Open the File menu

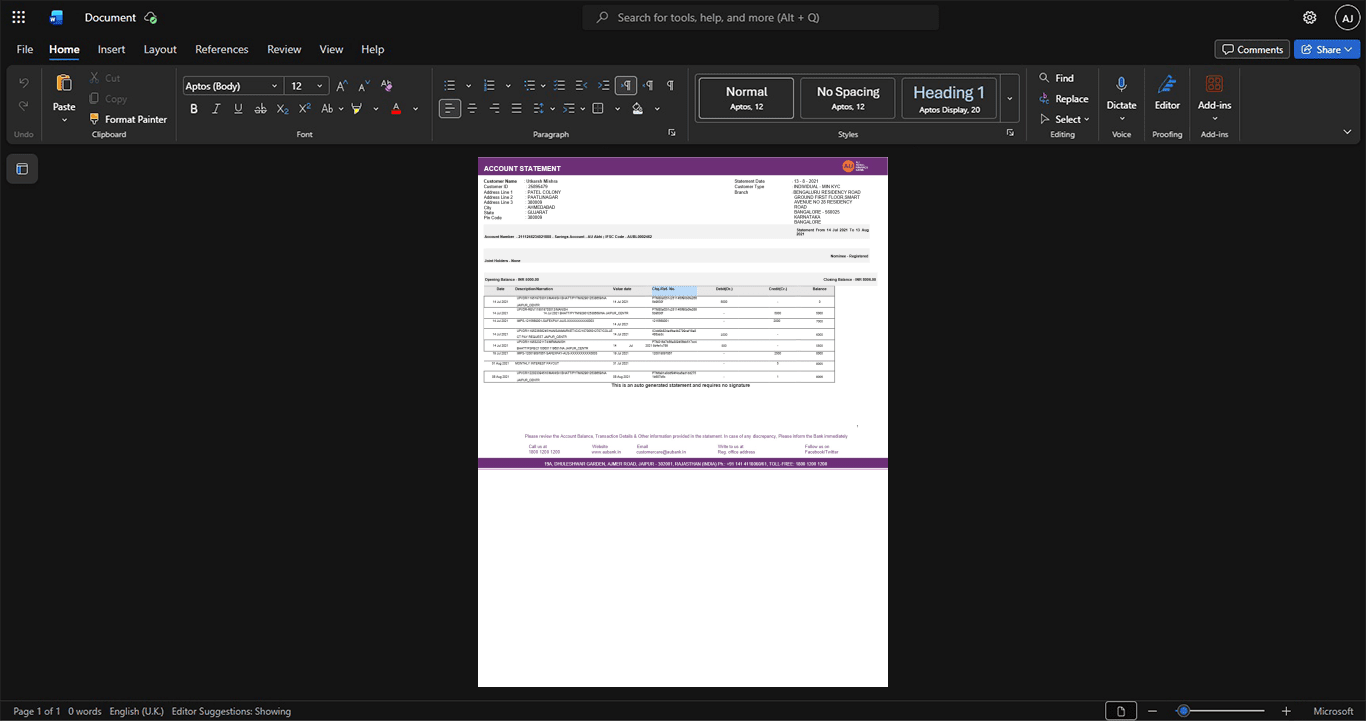click(x=25, y=49)
